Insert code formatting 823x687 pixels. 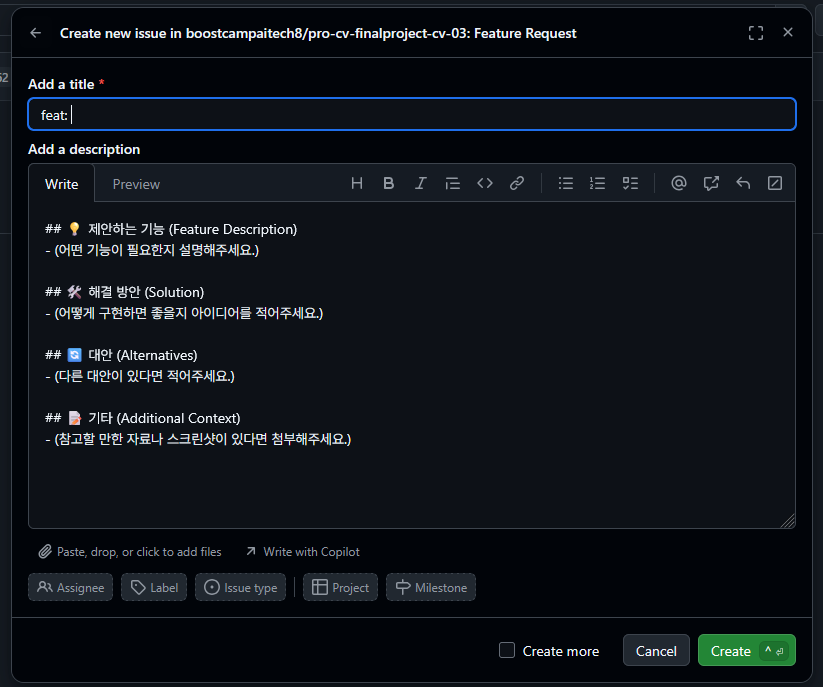484,183
